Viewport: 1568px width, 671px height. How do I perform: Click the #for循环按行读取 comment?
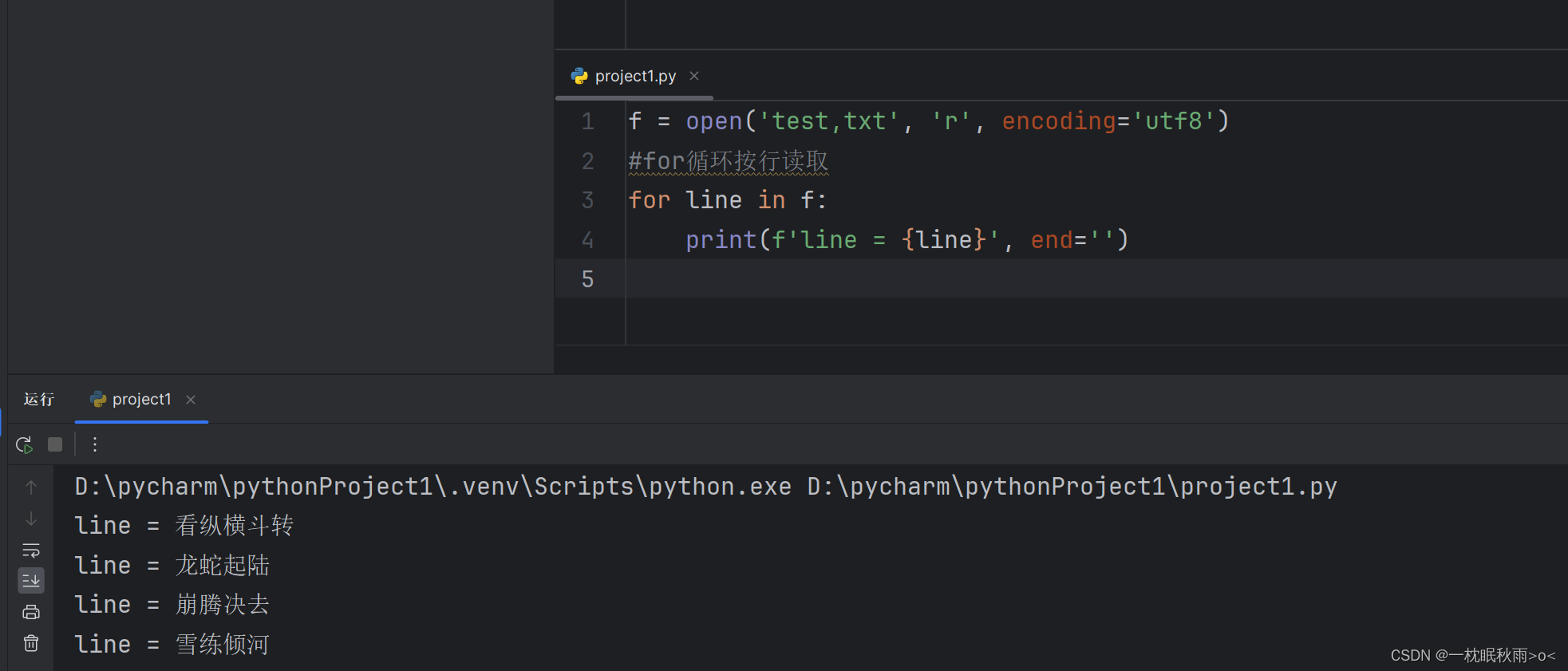tap(729, 161)
